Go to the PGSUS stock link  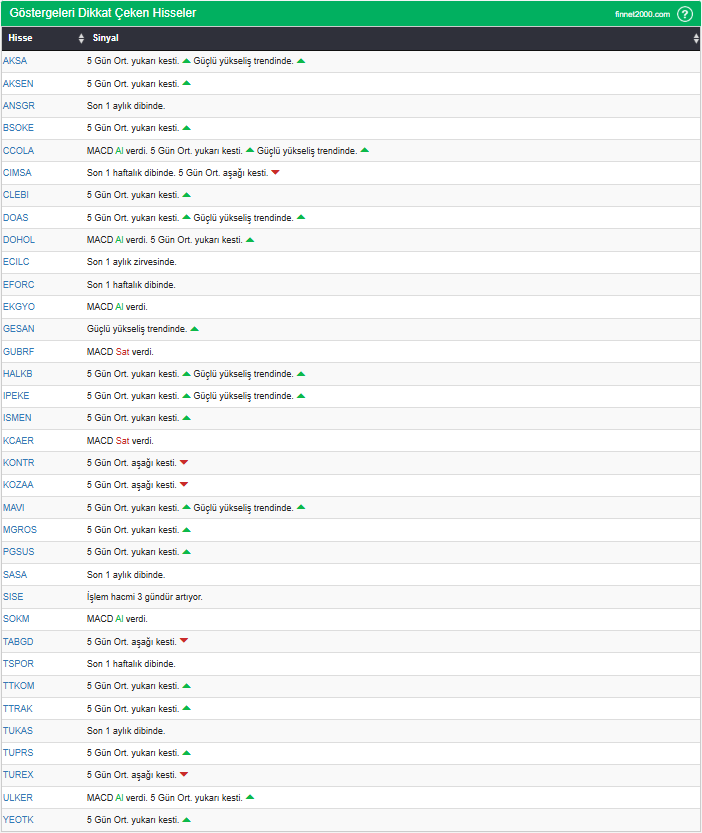(18, 552)
